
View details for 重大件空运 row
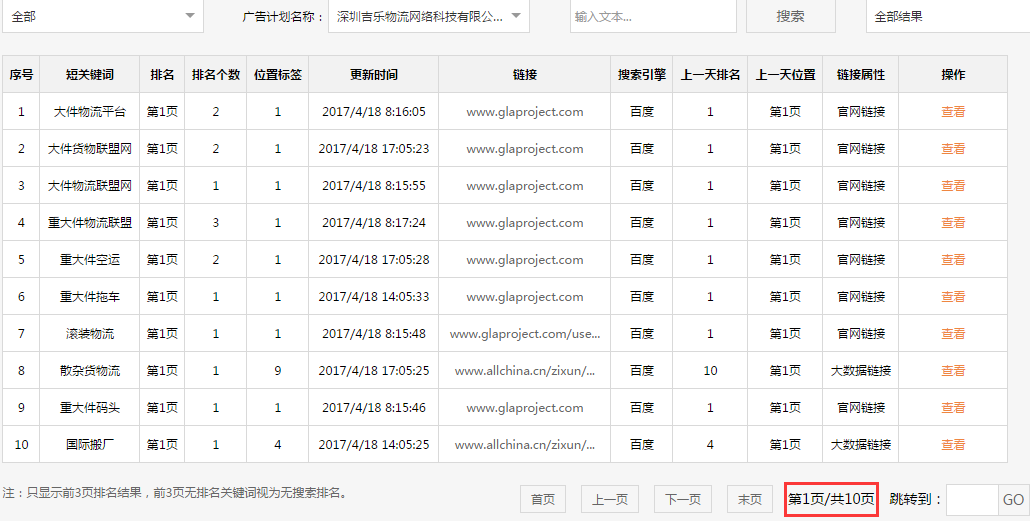coord(953,260)
